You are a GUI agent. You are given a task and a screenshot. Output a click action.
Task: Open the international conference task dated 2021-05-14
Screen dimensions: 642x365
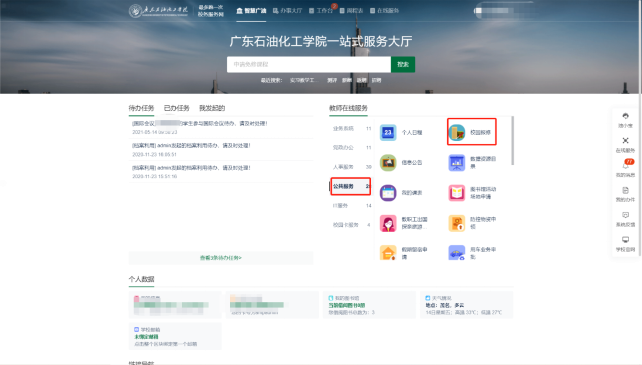[x=221, y=127]
